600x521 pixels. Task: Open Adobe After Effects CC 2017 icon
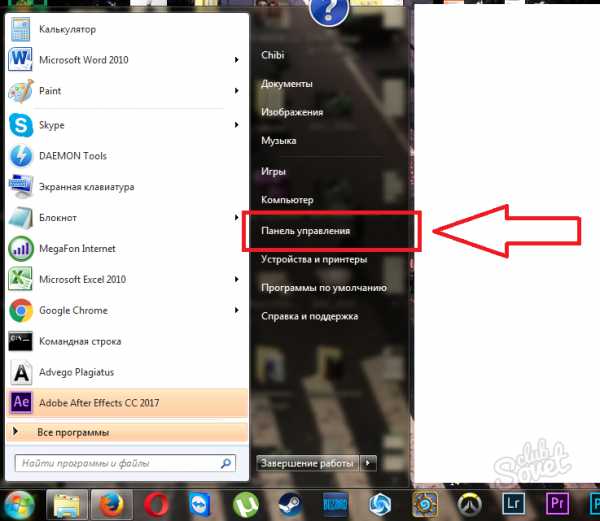tap(21, 402)
